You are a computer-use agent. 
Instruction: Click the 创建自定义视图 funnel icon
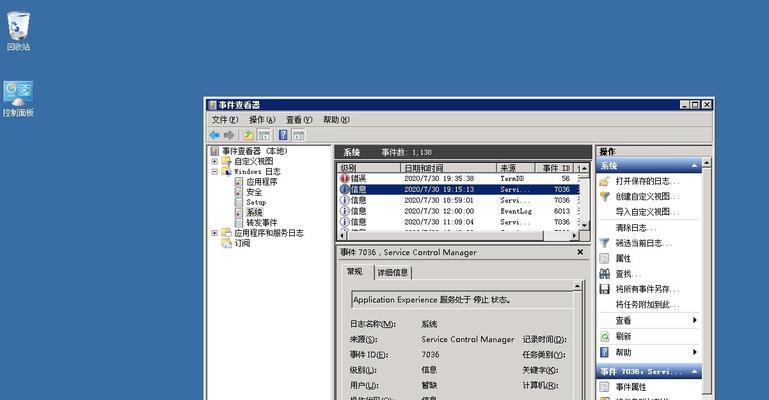[x=605, y=197]
